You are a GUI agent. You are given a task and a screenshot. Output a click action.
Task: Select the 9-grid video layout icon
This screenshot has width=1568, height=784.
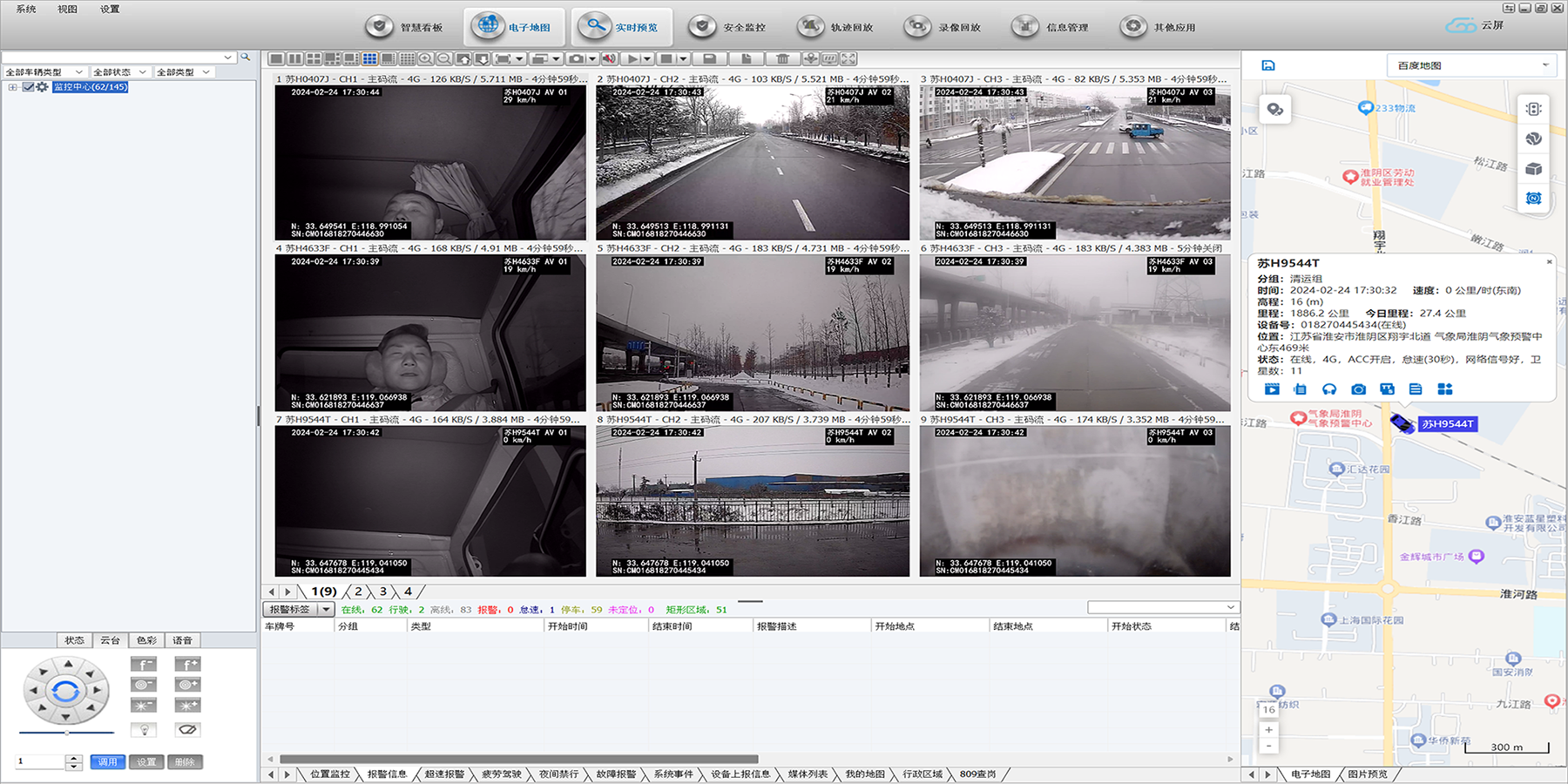(369, 58)
